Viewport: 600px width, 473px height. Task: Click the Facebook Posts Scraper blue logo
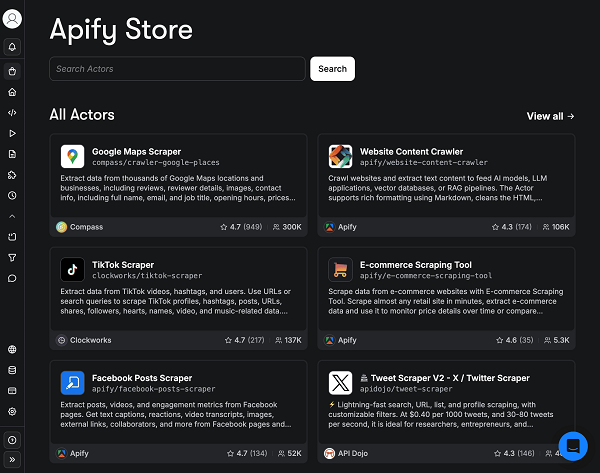(72, 383)
